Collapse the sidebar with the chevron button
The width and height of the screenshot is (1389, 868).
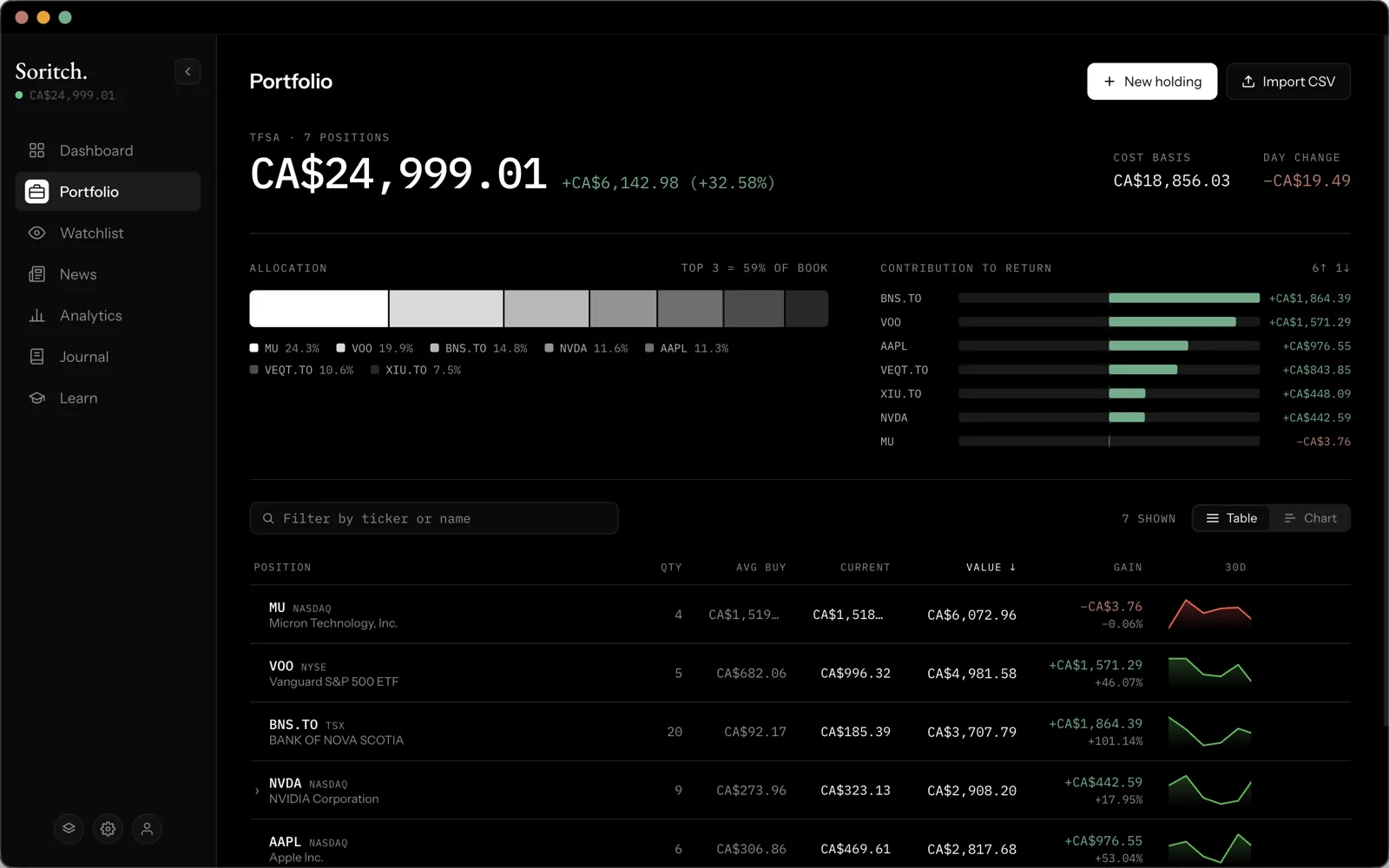(188, 71)
